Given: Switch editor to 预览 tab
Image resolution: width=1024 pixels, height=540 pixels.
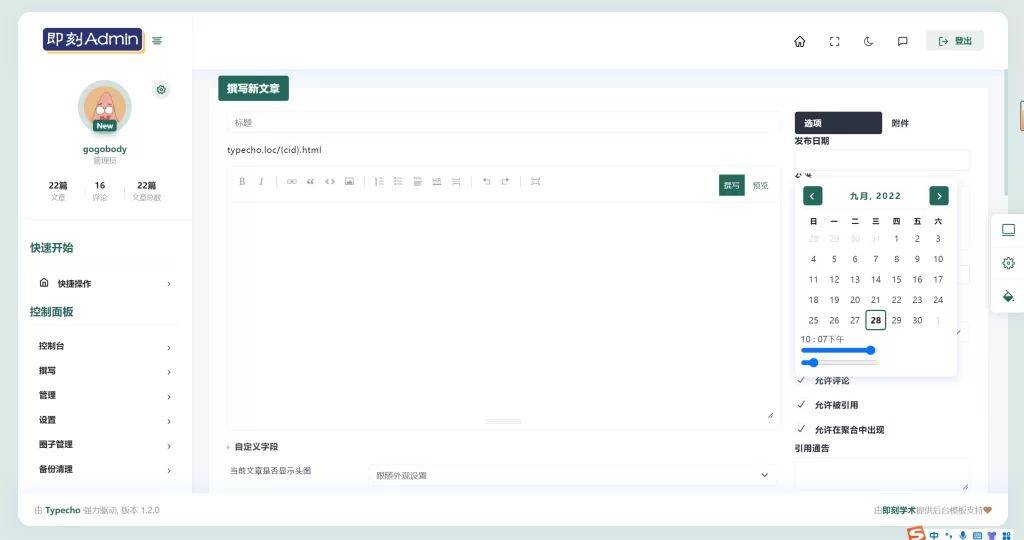Looking at the screenshot, I should [x=761, y=185].
